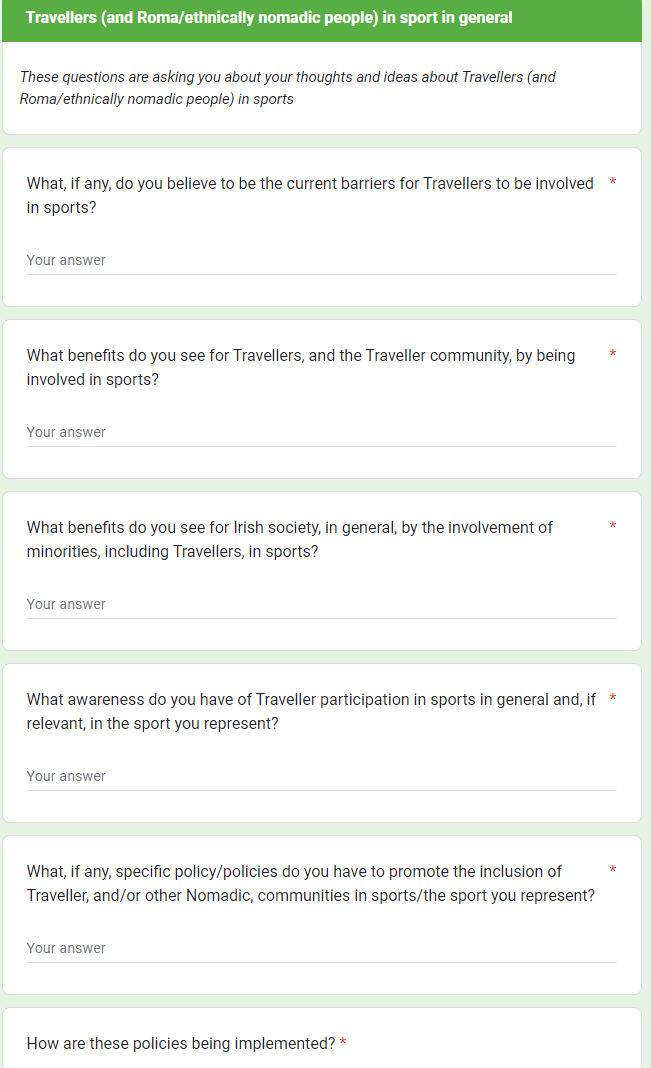Click the required asterisk on Irish society question

(613, 526)
